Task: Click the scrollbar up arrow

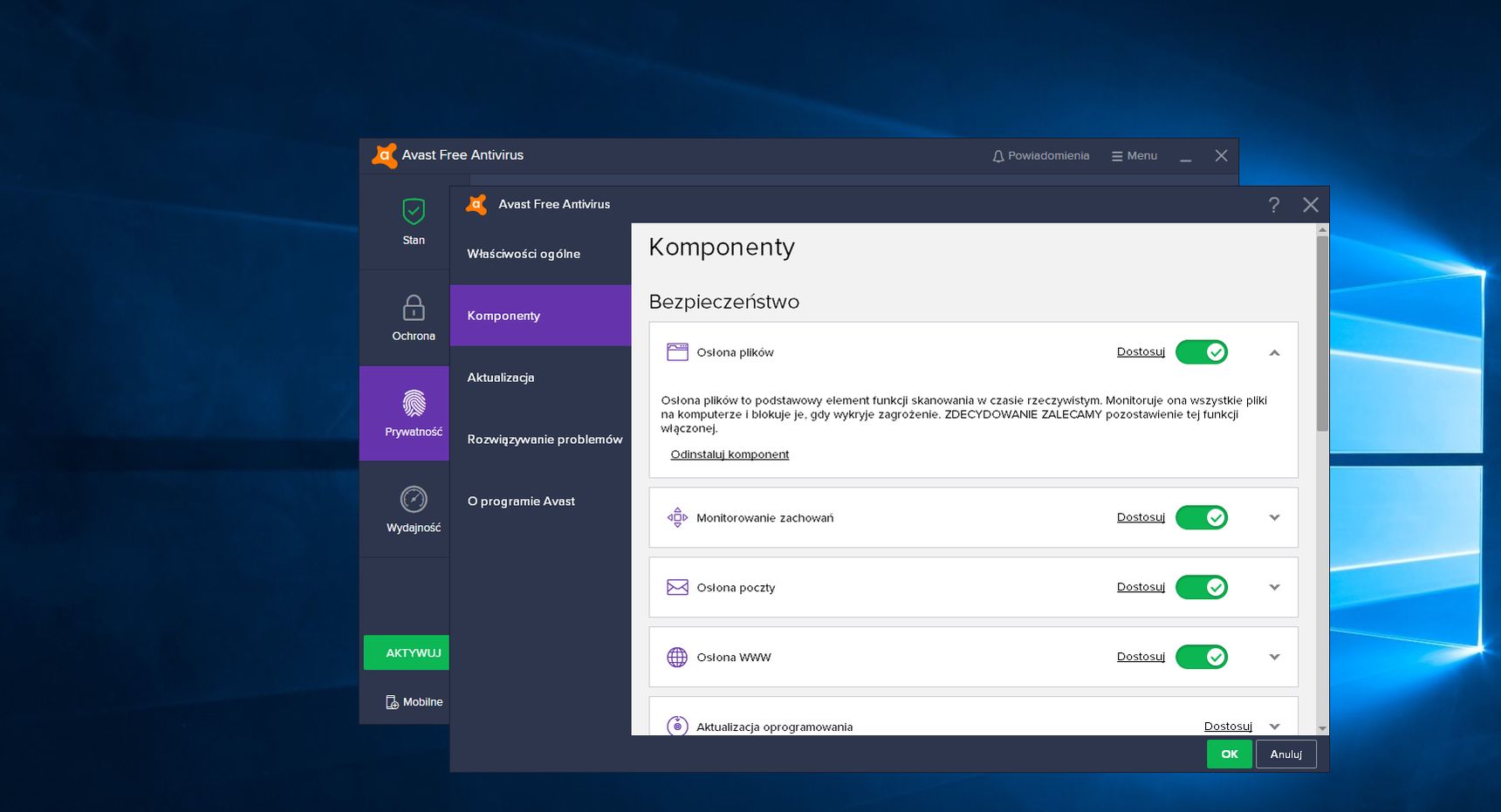Action: (x=1322, y=230)
